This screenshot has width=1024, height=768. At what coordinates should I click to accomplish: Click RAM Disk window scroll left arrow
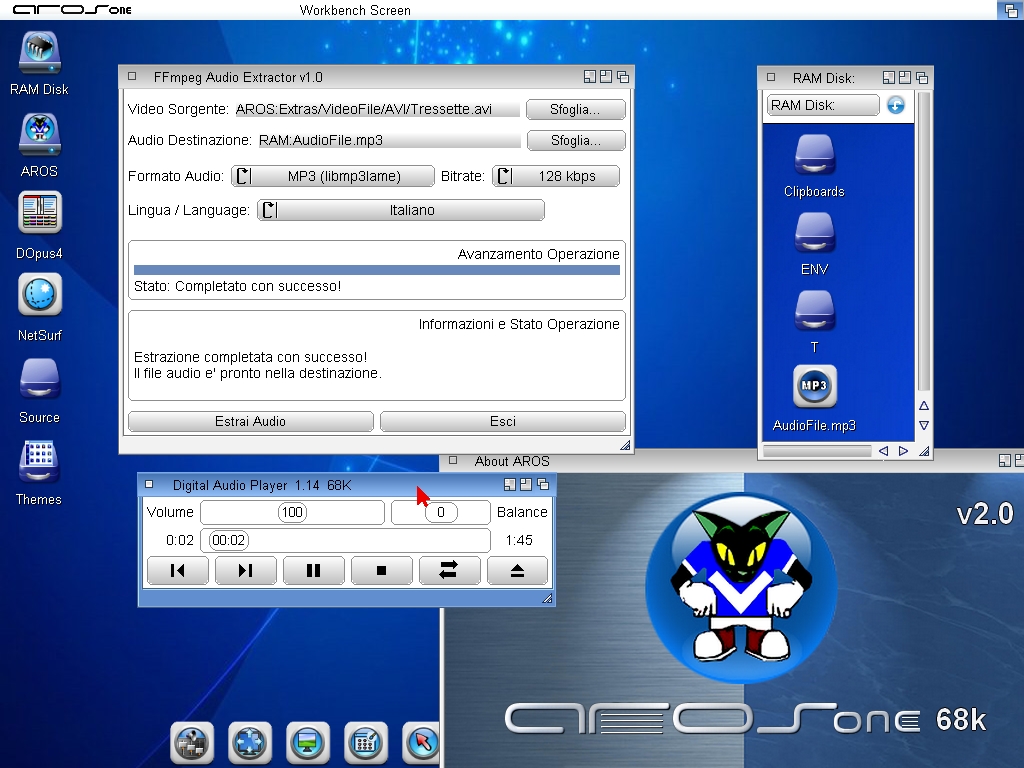pyautogui.click(x=884, y=451)
